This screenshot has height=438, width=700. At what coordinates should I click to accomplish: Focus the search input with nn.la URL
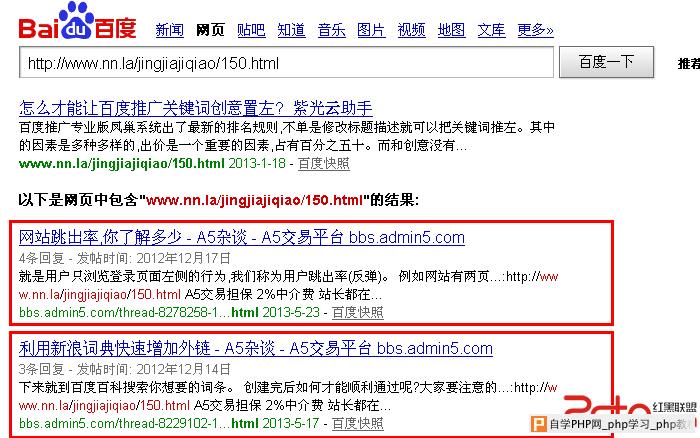pyautogui.click(x=286, y=63)
